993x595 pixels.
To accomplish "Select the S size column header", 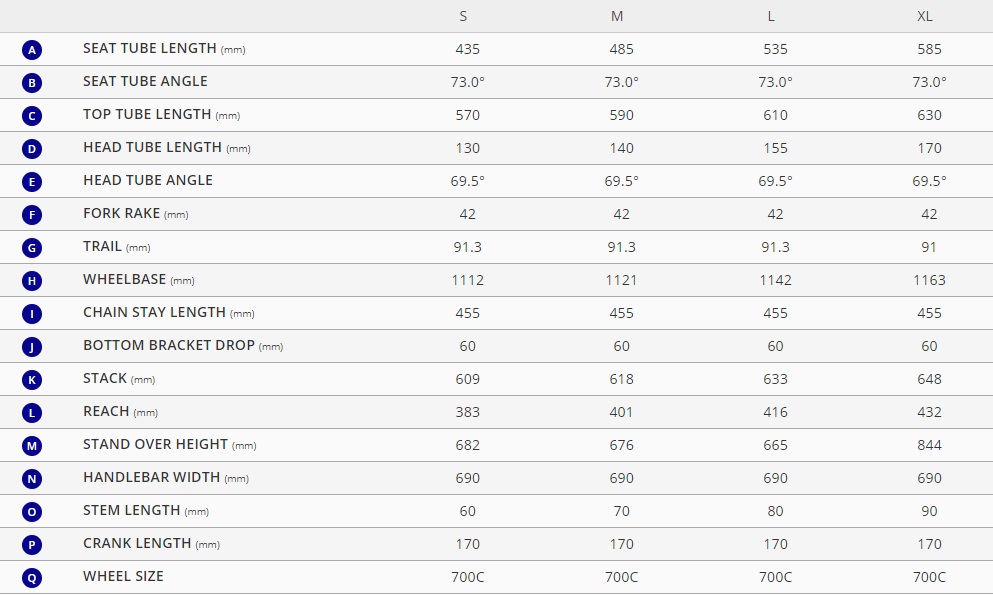I will (464, 16).
